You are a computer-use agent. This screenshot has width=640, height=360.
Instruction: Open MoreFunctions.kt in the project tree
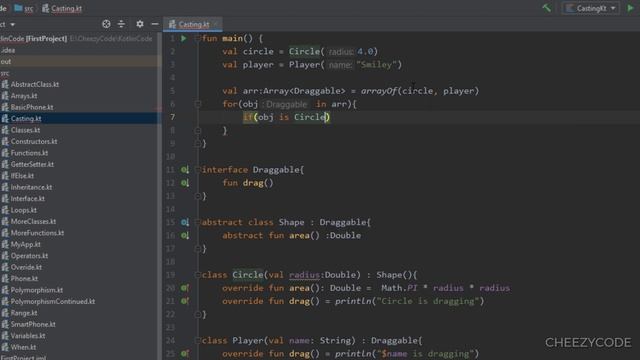pos(37,233)
